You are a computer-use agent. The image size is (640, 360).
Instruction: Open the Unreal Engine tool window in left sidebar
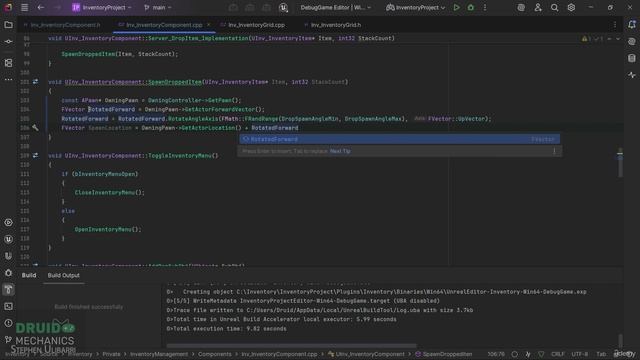click(x=8, y=239)
